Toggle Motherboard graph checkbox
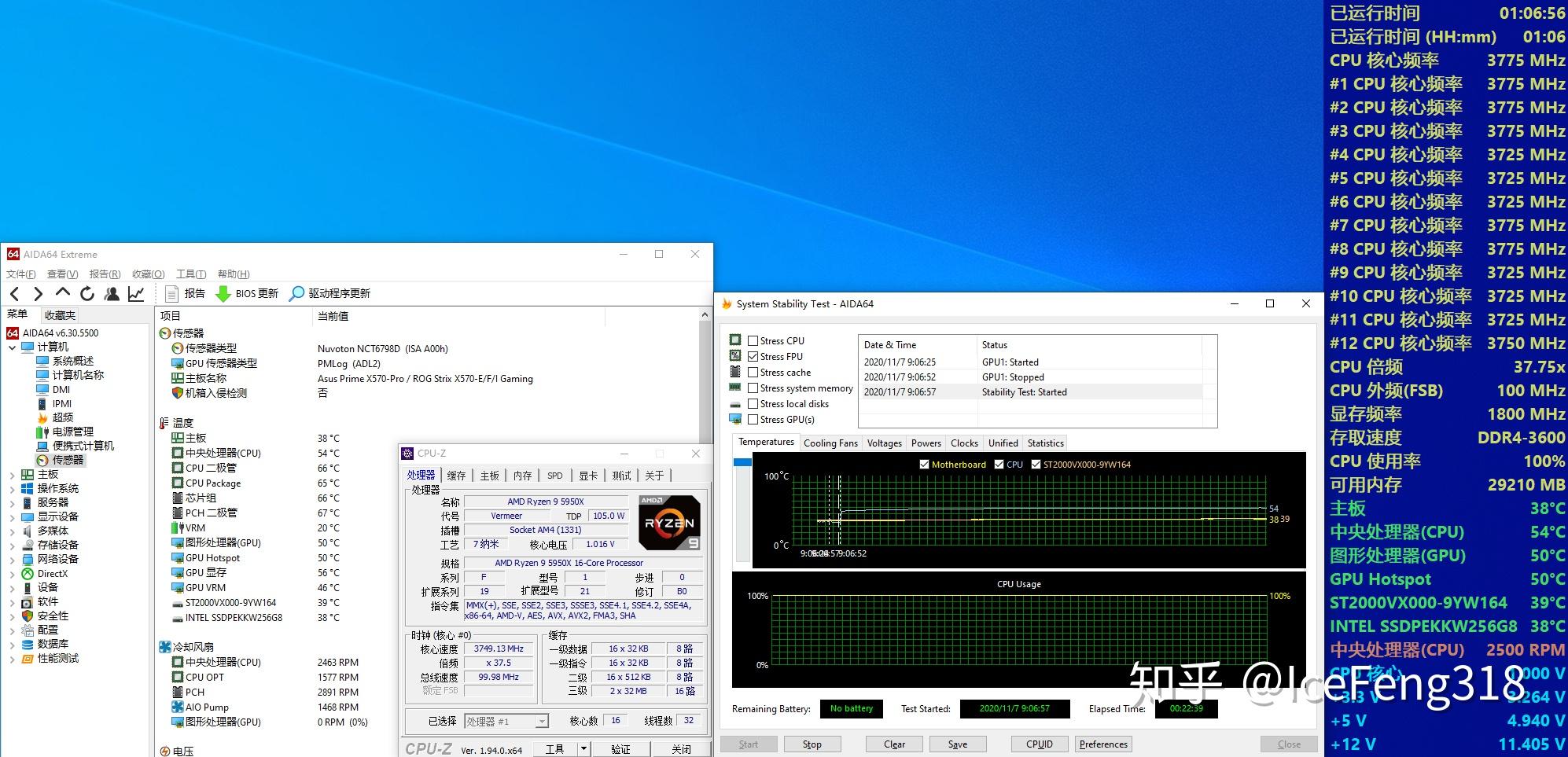 [x=924, y=465]
